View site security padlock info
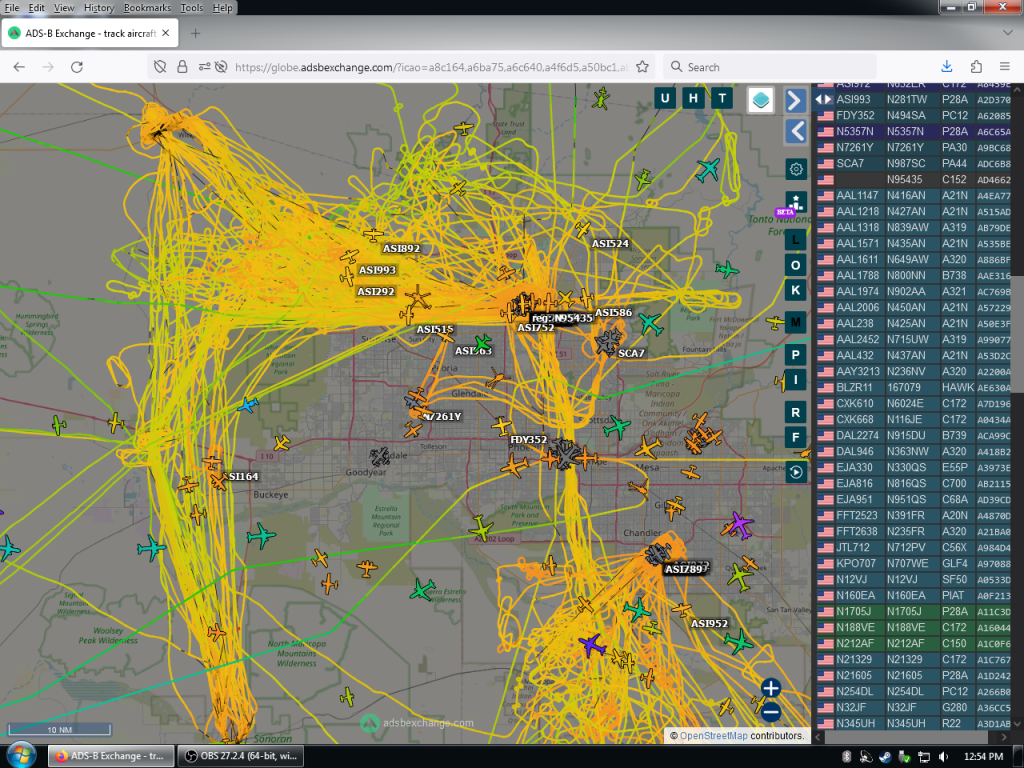 point(182,67)
